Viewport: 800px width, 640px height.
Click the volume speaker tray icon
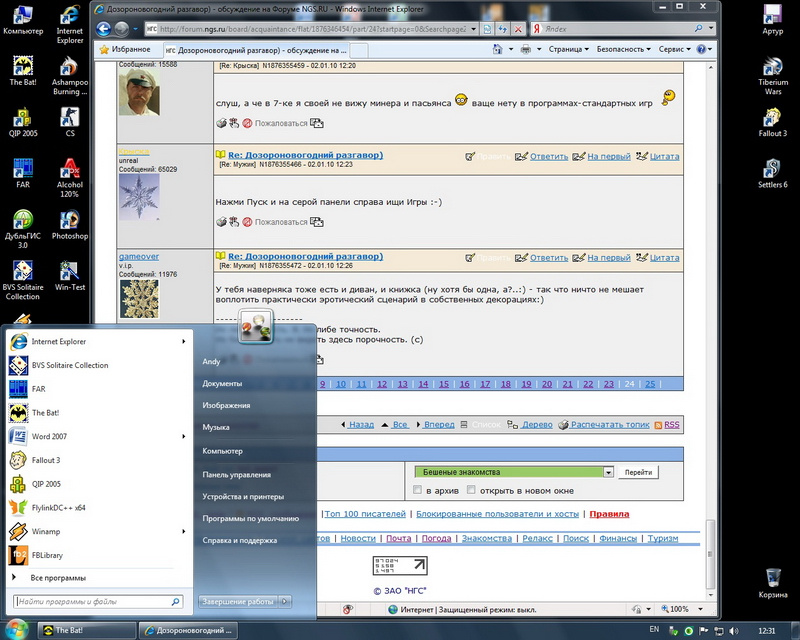[x=734, y=631]
